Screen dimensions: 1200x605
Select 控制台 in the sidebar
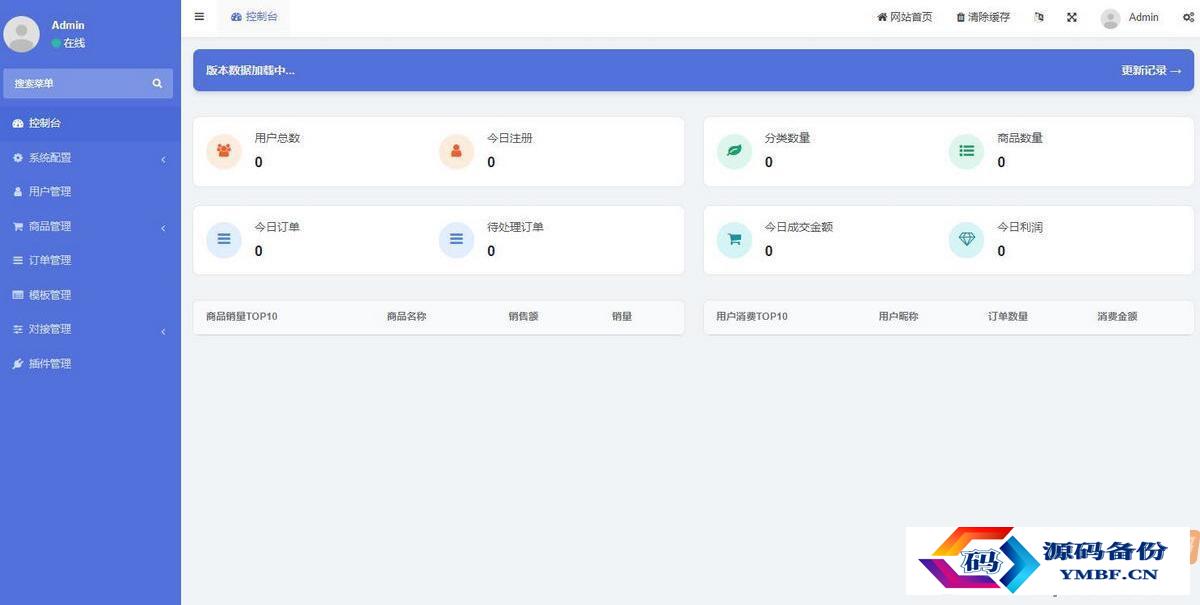(x=90, y=123)
